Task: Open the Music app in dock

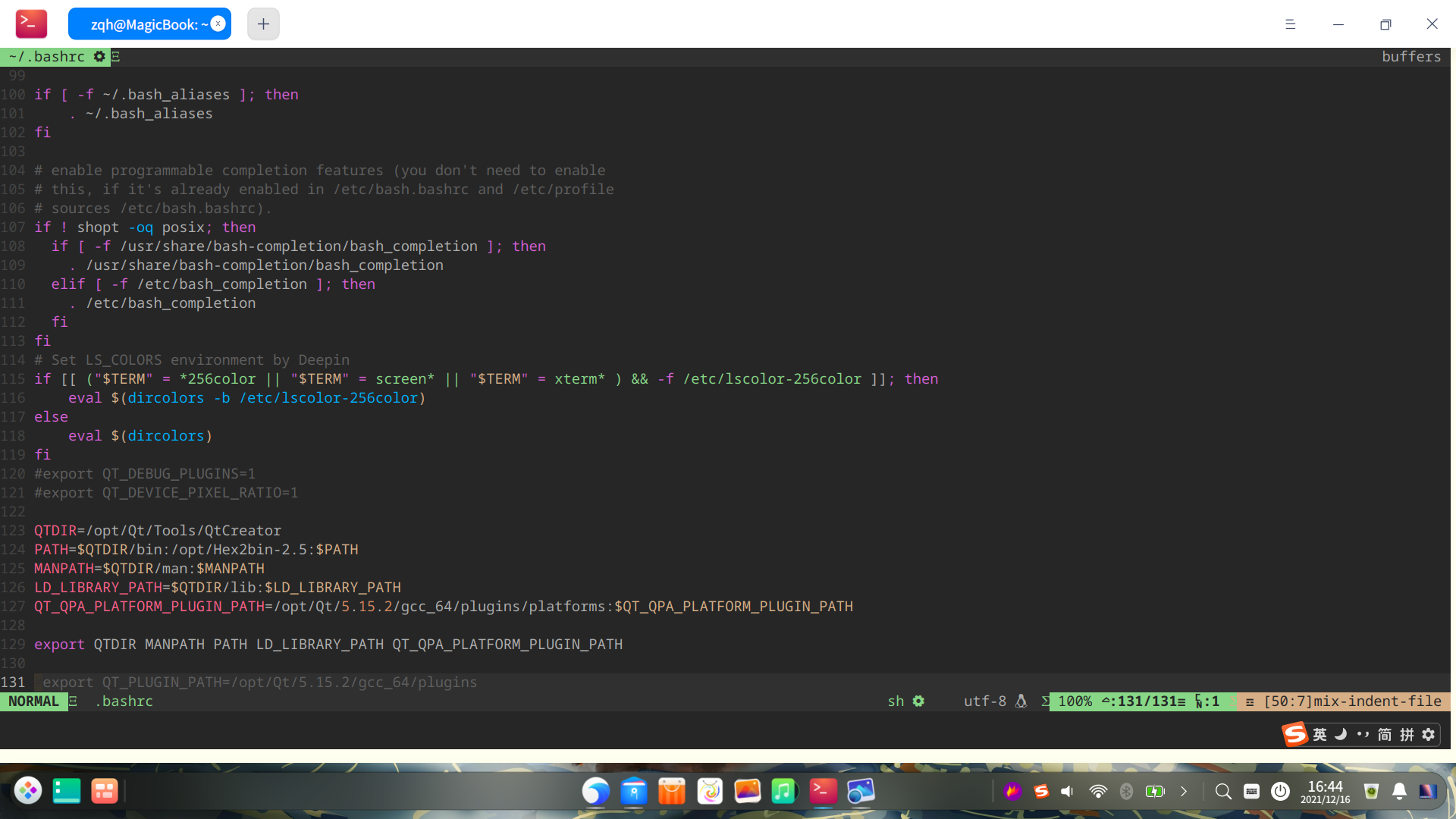Action: [784, 791]
